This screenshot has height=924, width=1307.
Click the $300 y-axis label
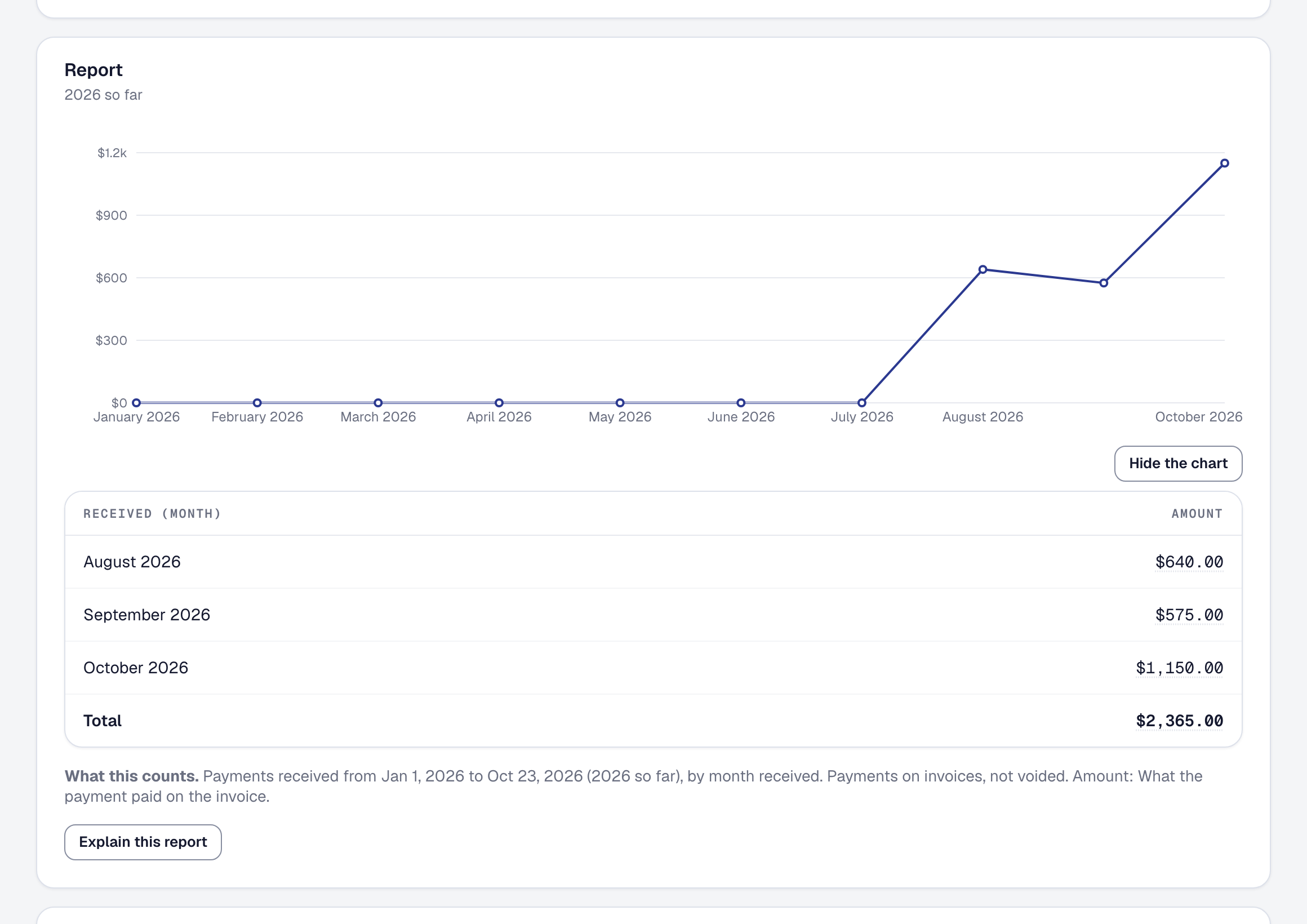click(111, 340)
